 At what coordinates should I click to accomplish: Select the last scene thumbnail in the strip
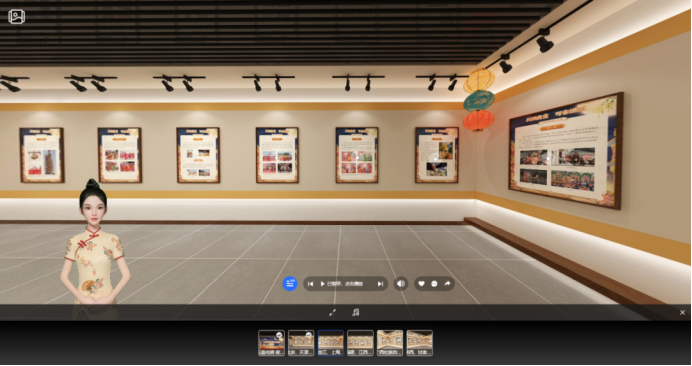tap(419, 343)
